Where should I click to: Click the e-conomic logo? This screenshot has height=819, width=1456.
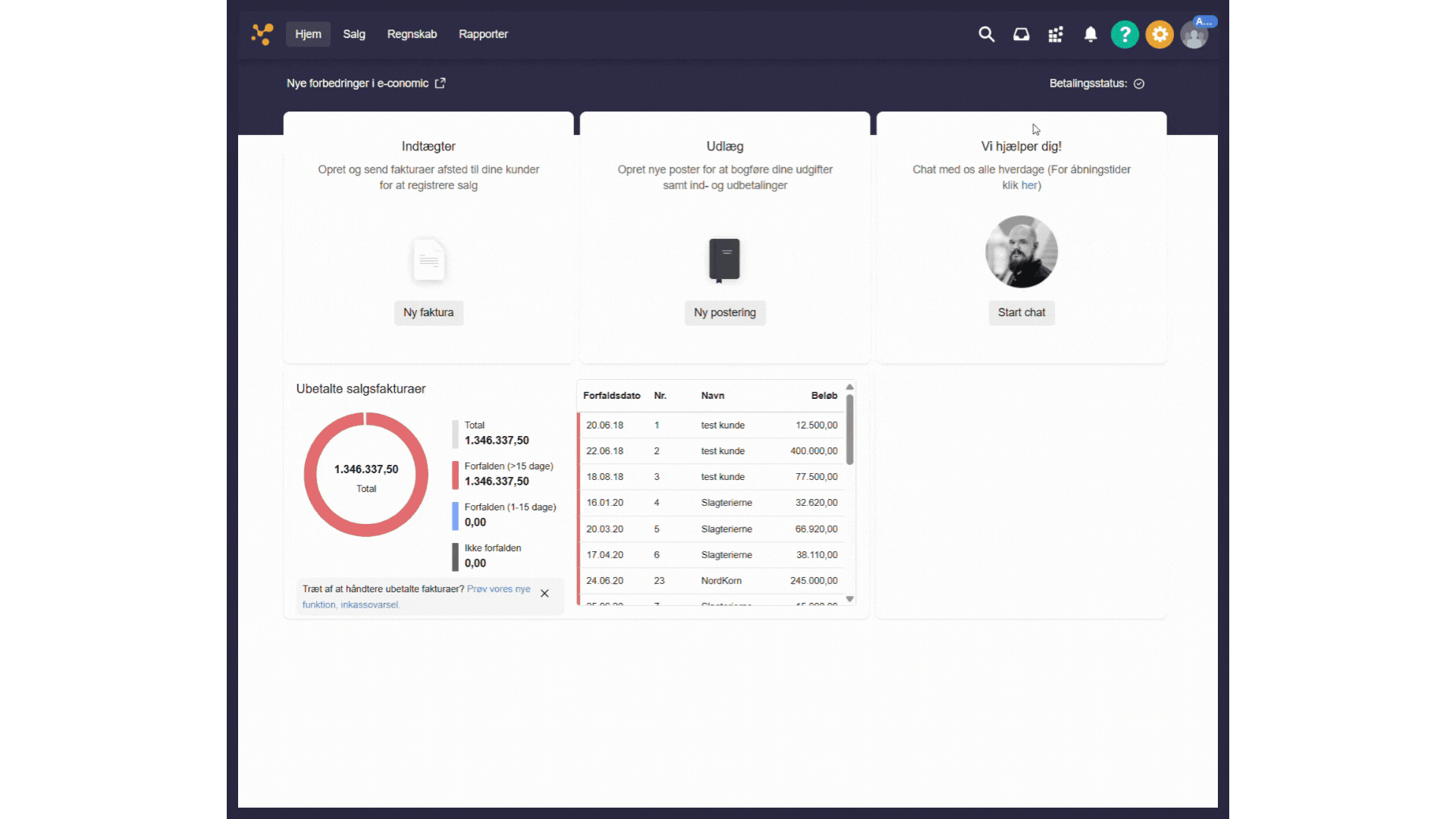tap(262, 34)
